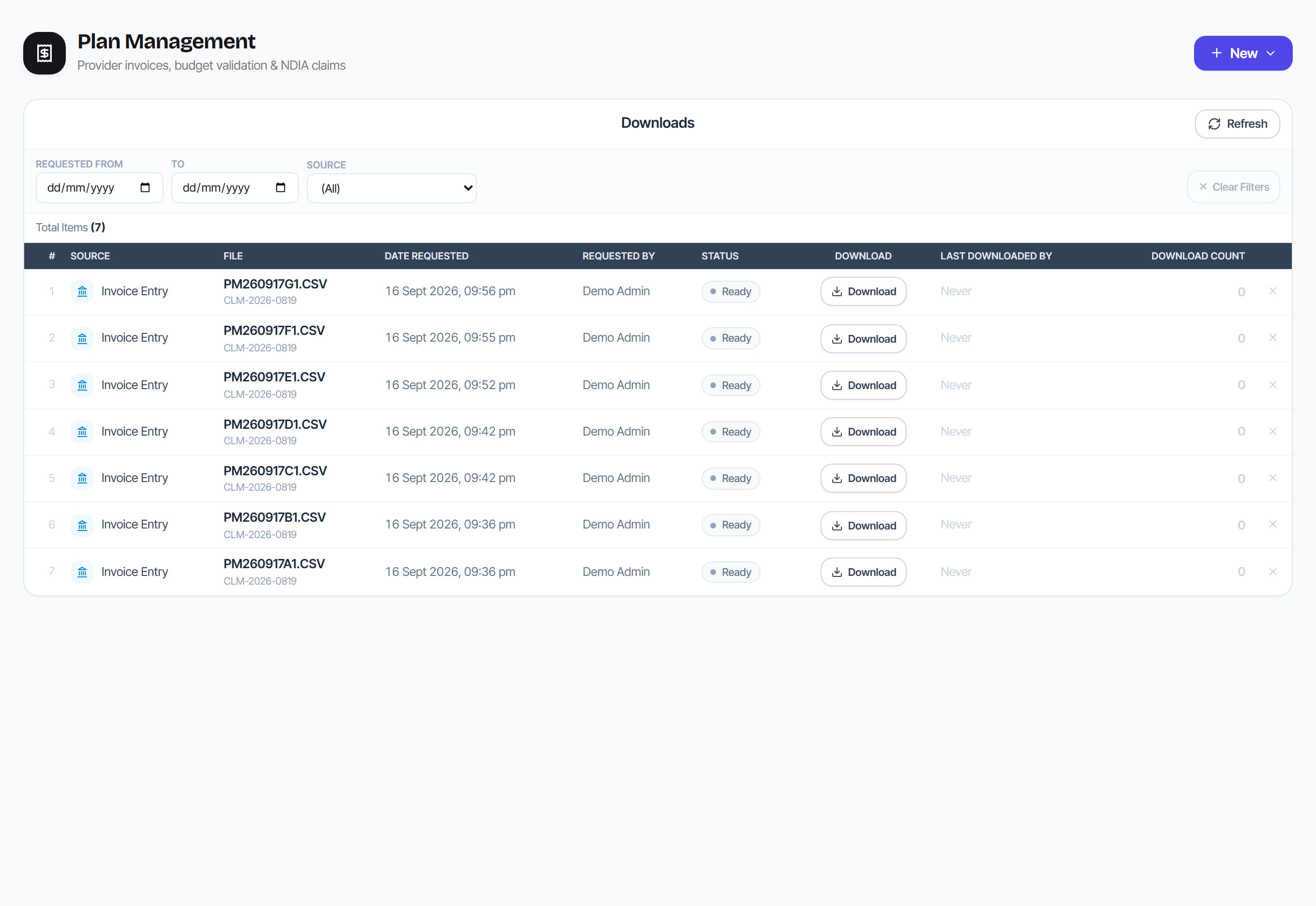Select file name PM260917D1.CSV
The width and height of the screenshot is (1316, 906).
[x=275, y=424]
